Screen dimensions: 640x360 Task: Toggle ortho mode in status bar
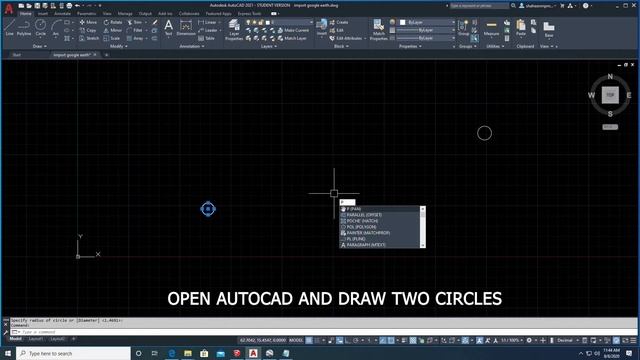coord(348,340)
